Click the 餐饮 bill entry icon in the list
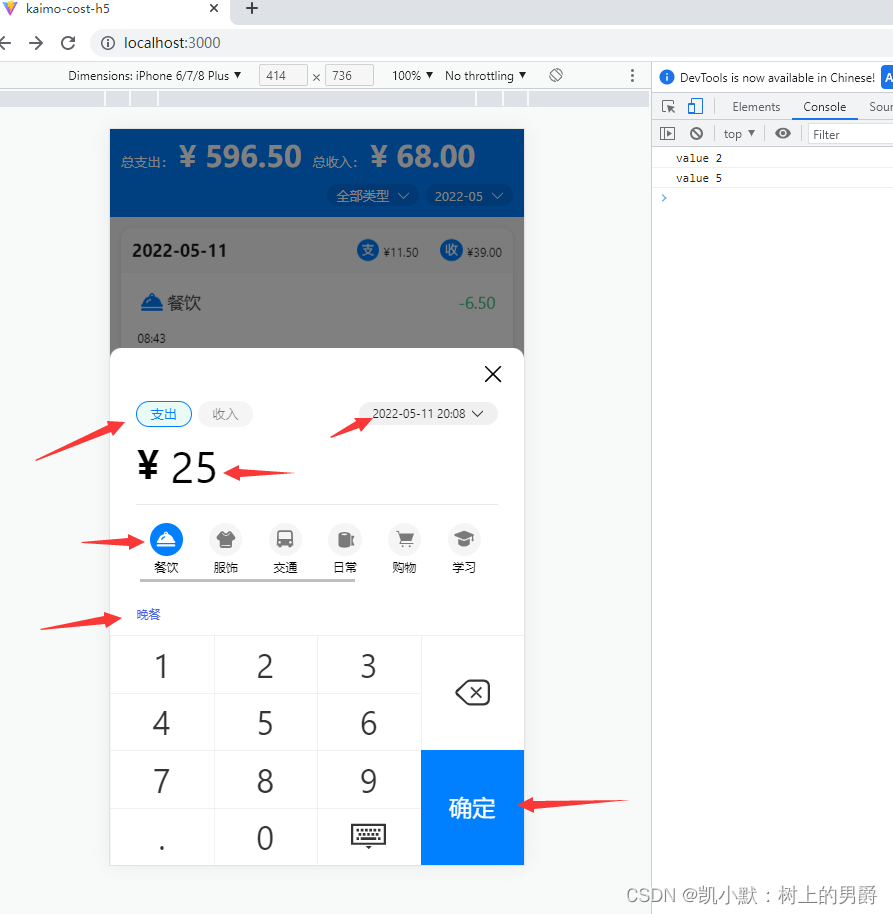Viewport: 893px width, 914px height. tap(152, 303)
